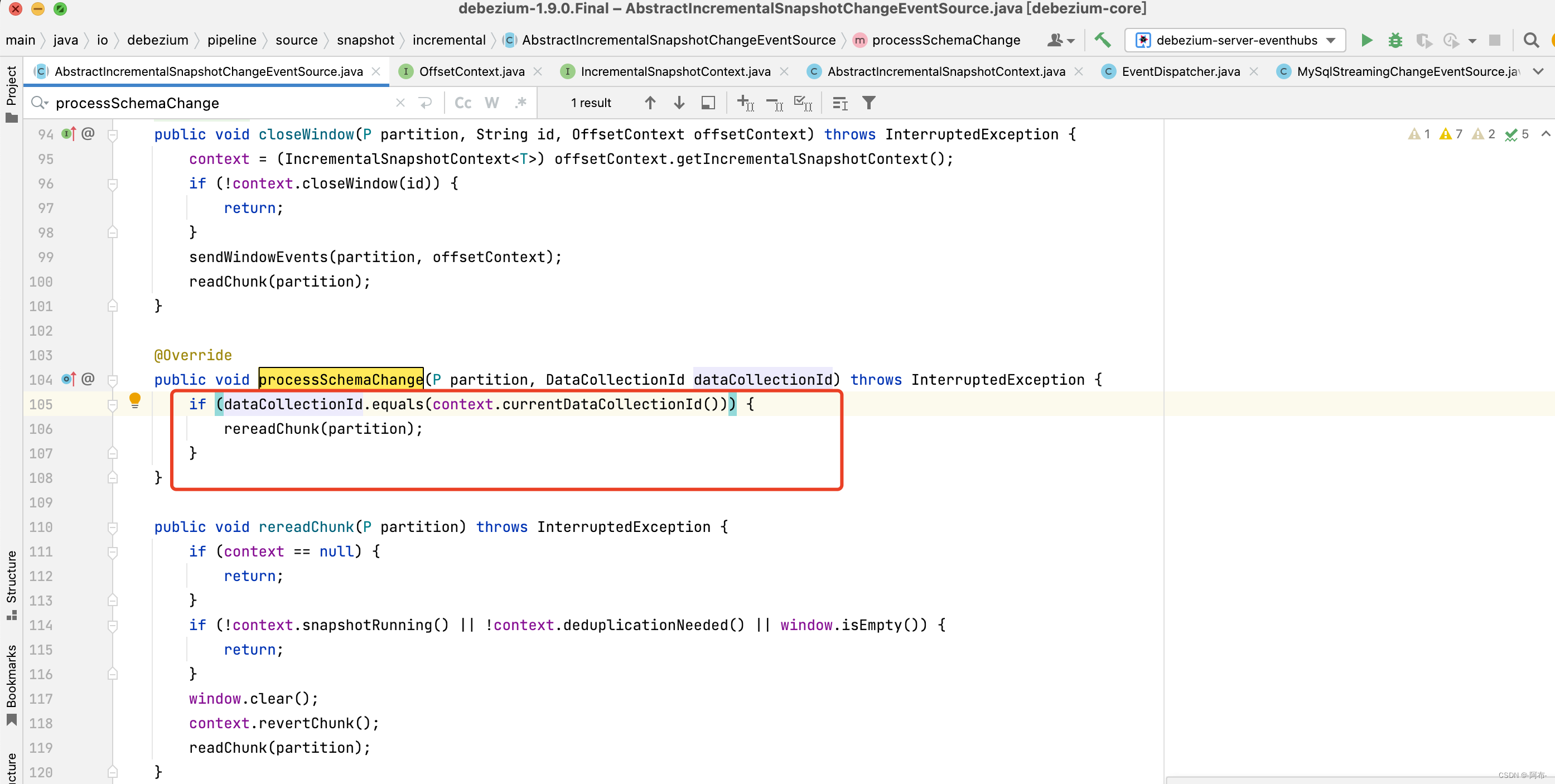
Task: Stop the running application
Action: pos(1495,41)
